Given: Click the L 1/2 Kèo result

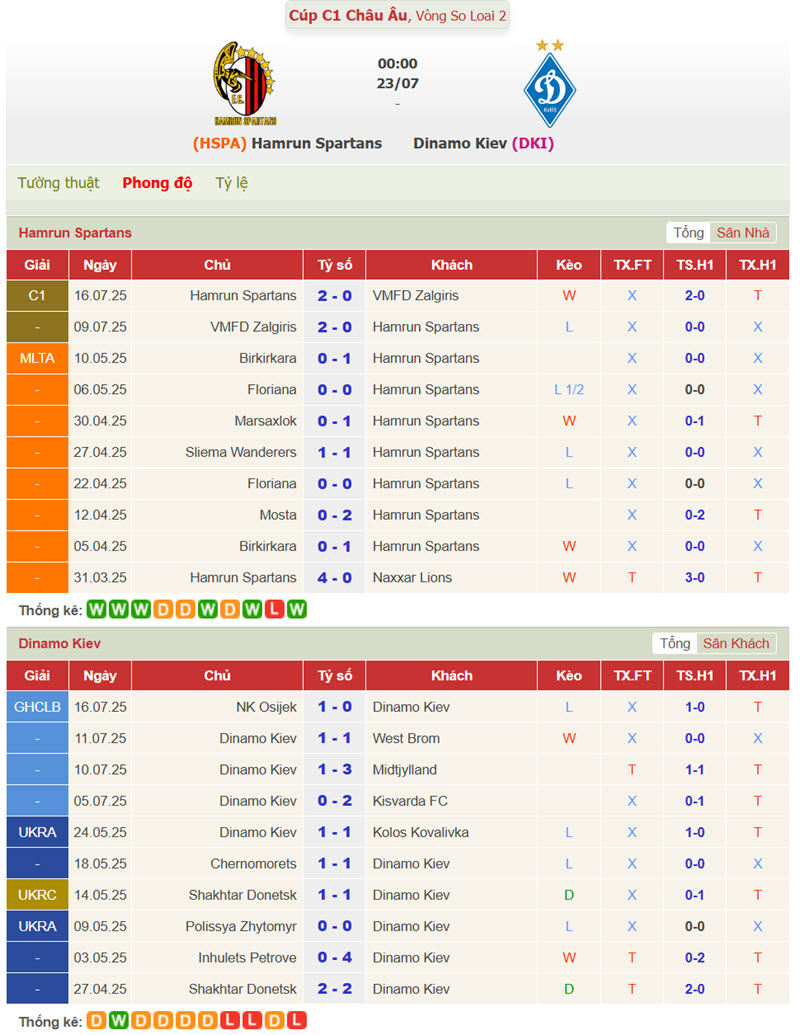Looking at the screenshot, I should point(568,389).
